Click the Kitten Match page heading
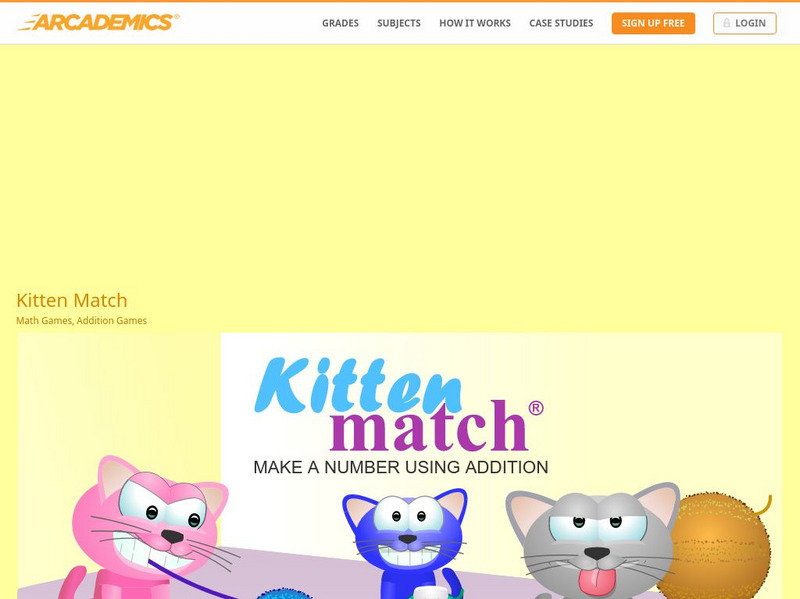800x599 pixels. [72, 300]
